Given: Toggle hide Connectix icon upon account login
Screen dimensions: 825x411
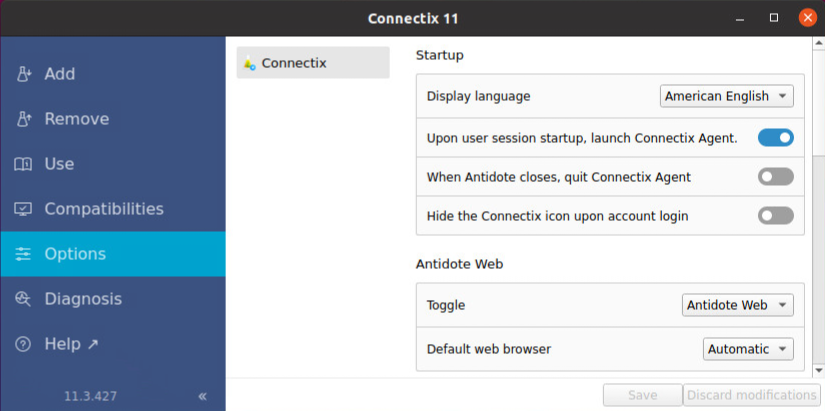Looking at the screenshot, I should pos(775,216).
